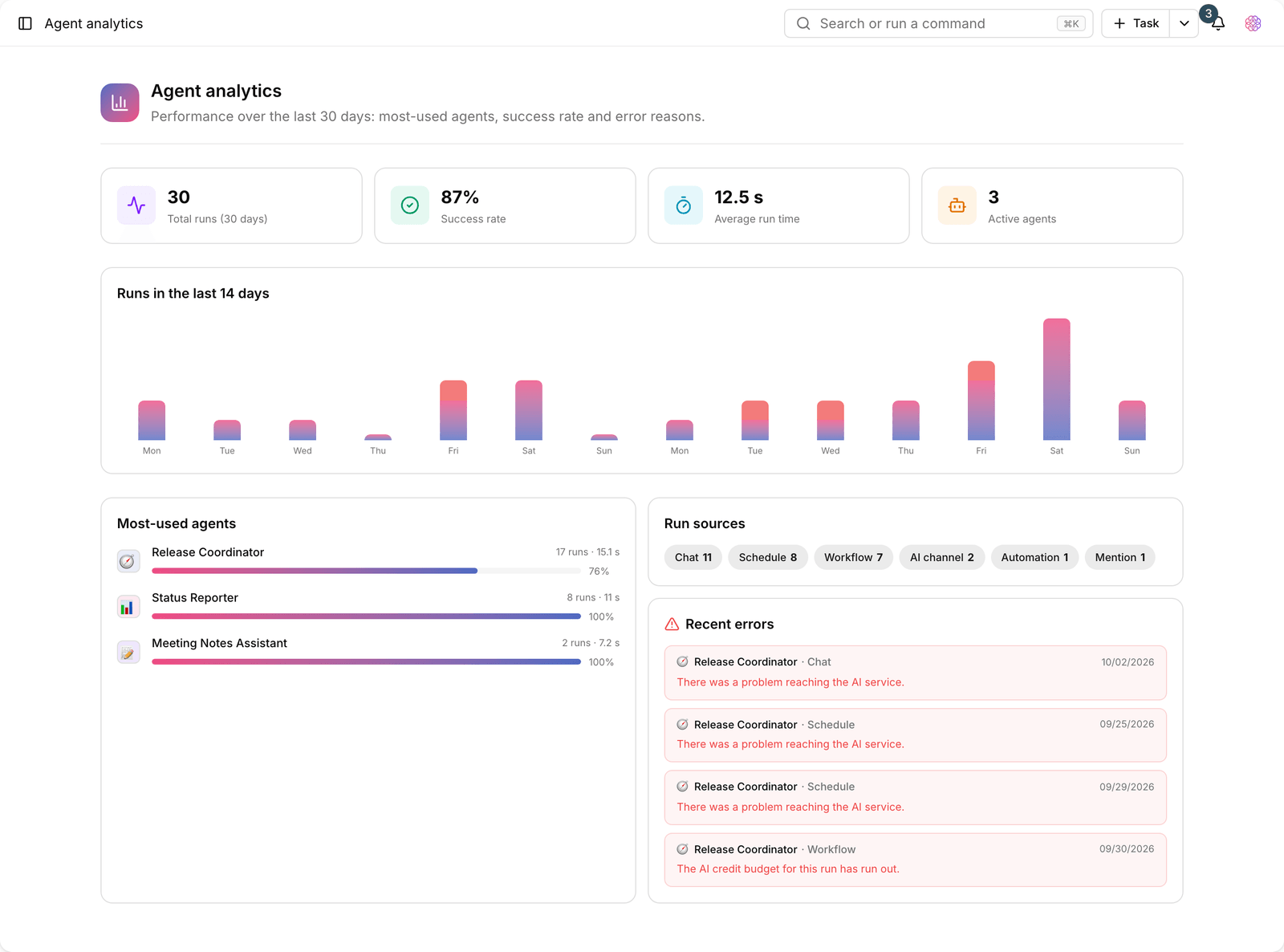This screenshot has height=952, width=1284.
Task: Focus the Search or run a command field
Action: [x=938, y=23]
